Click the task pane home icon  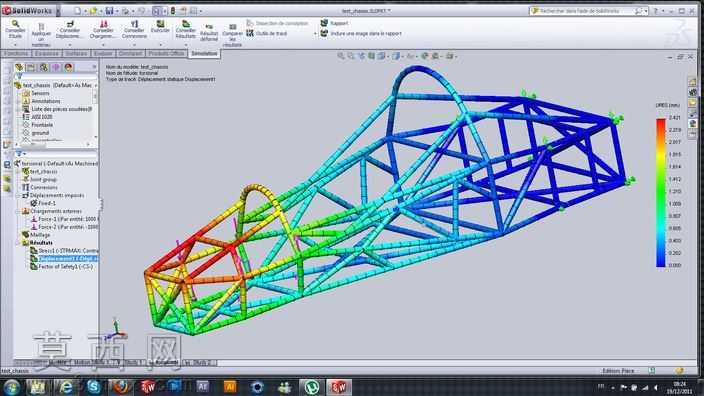[x=692, y=82]
